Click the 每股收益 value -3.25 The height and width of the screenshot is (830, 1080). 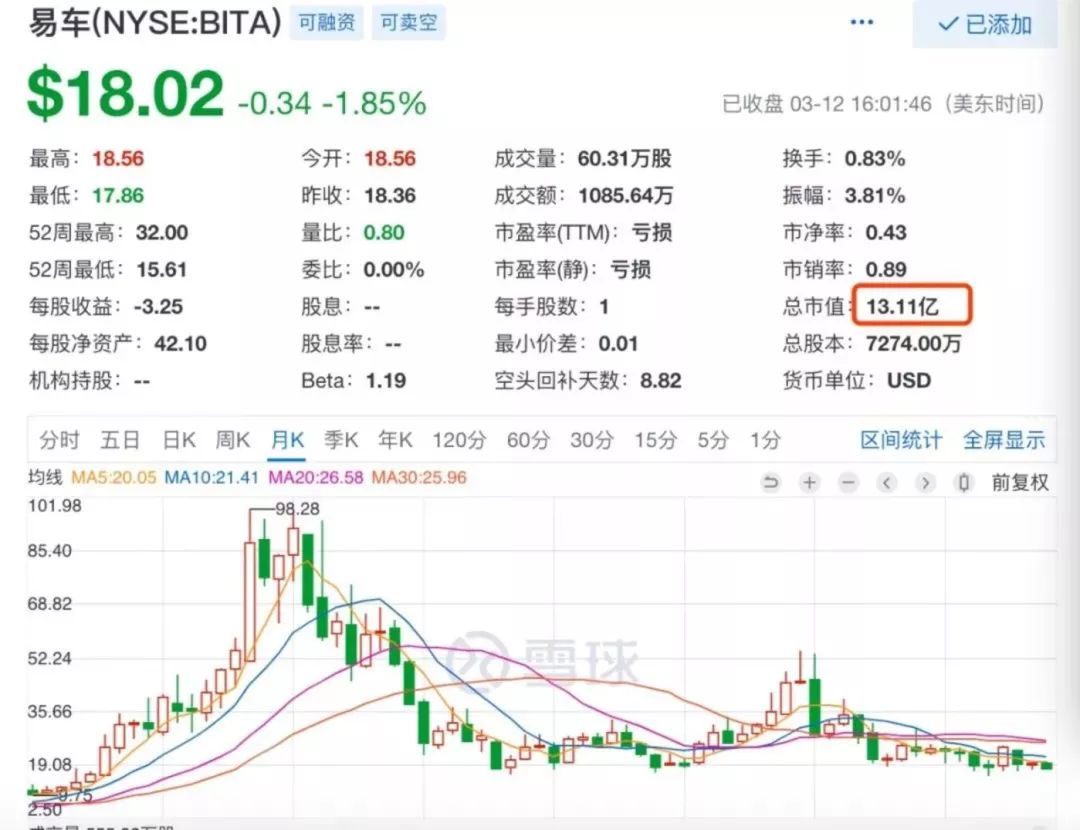point(158,307)
